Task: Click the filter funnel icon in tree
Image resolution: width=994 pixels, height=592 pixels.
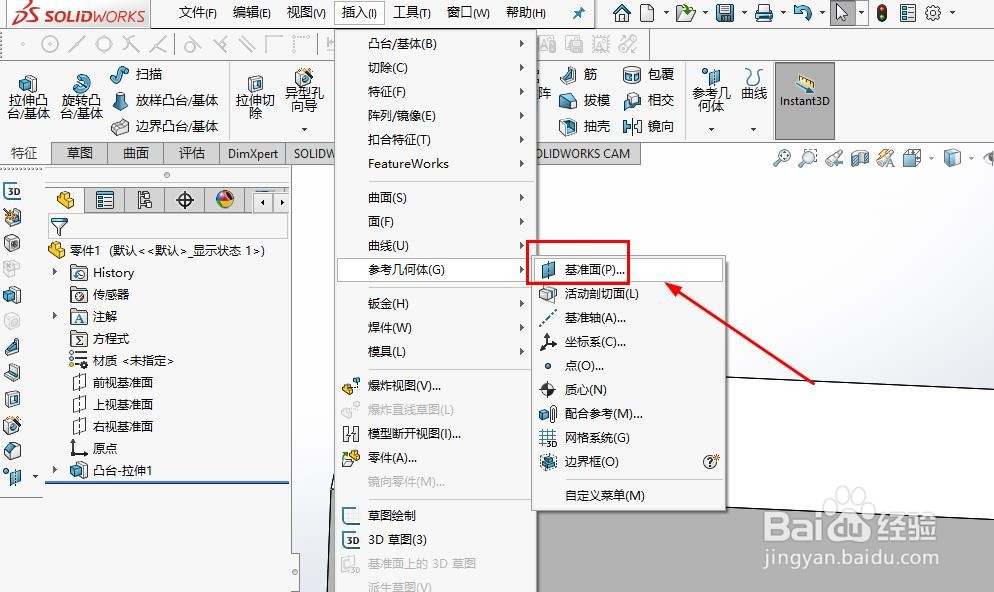Action: click(x=59, y=226)
